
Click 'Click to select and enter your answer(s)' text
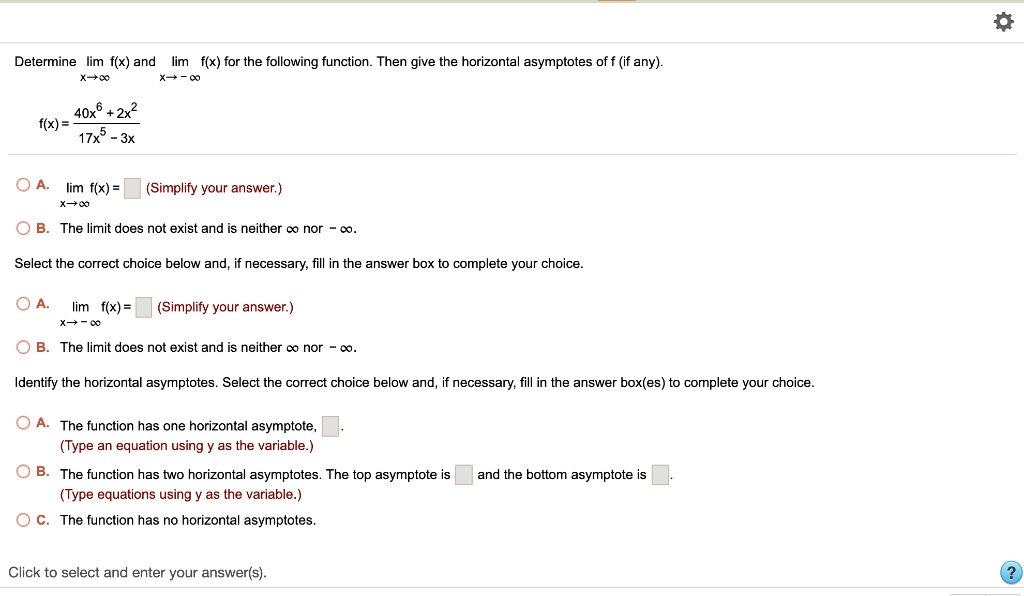coord(137,572)
